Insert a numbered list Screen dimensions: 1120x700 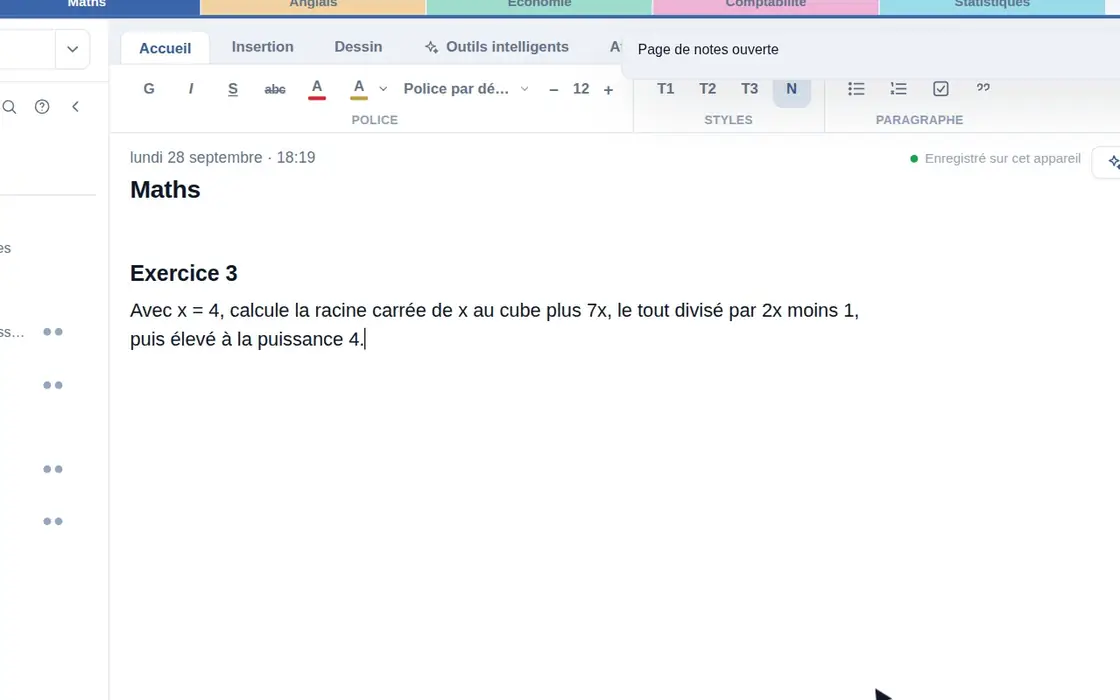tap(898, 89)
